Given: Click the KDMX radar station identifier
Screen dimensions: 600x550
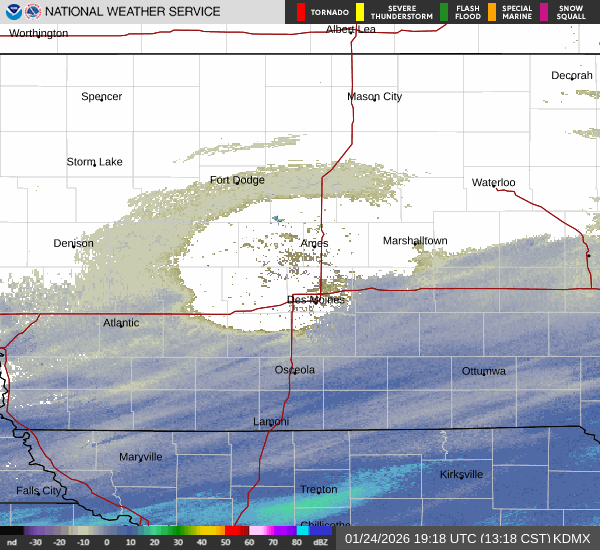Looking at the screenshot, I should 572,538.
